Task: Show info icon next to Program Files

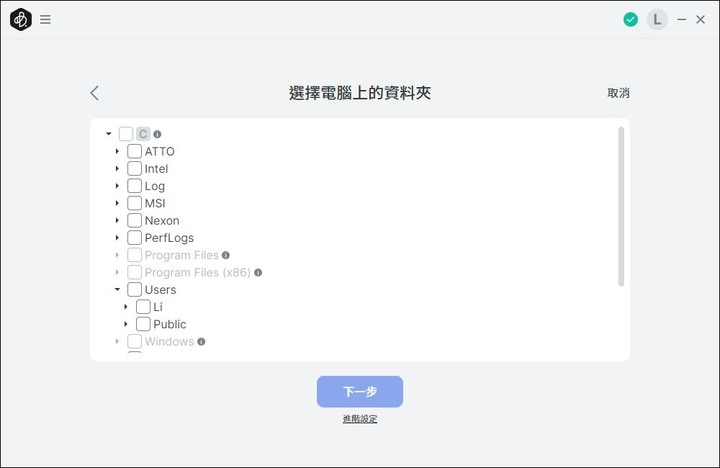Action: pyautogui.click(x=225, y=255)
